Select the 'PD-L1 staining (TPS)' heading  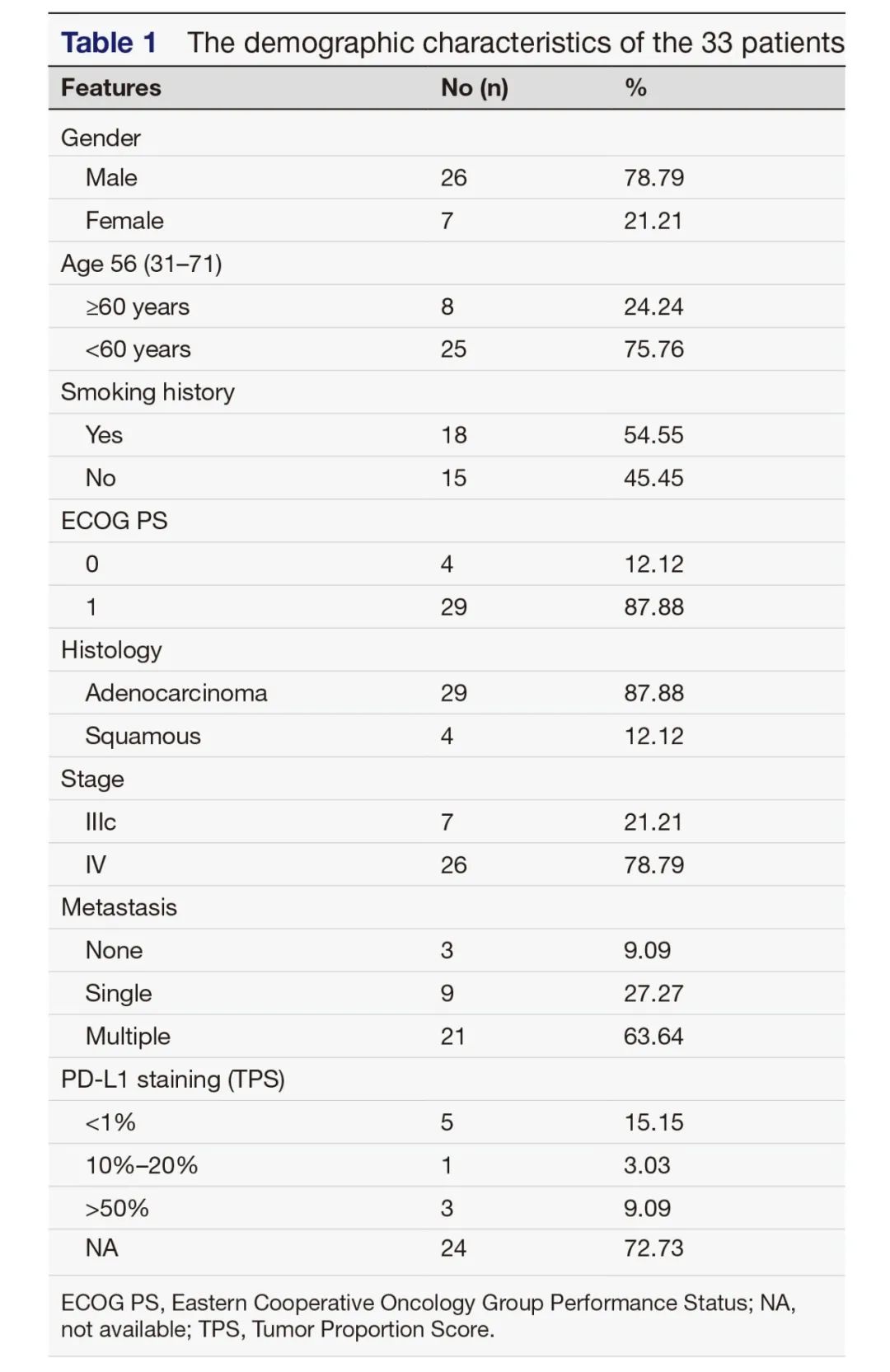pos(173,1079)
